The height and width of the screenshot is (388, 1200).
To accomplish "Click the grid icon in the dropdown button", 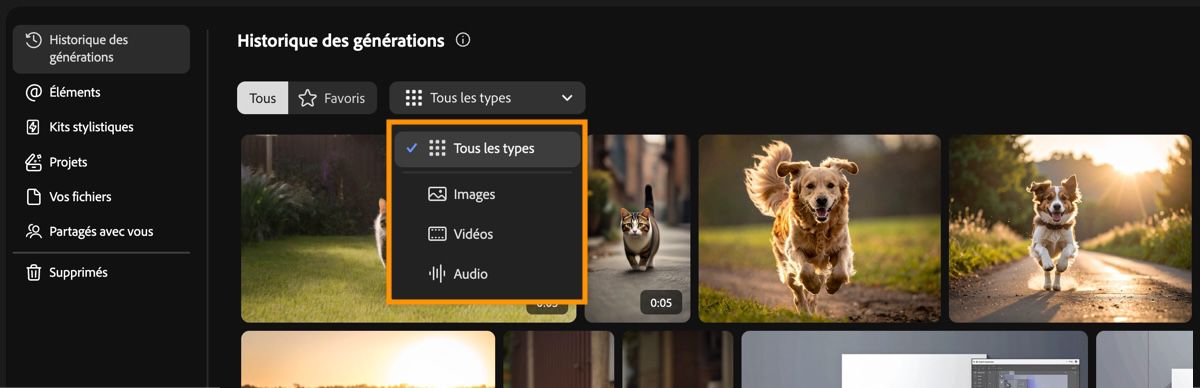I will coord(414,98).
